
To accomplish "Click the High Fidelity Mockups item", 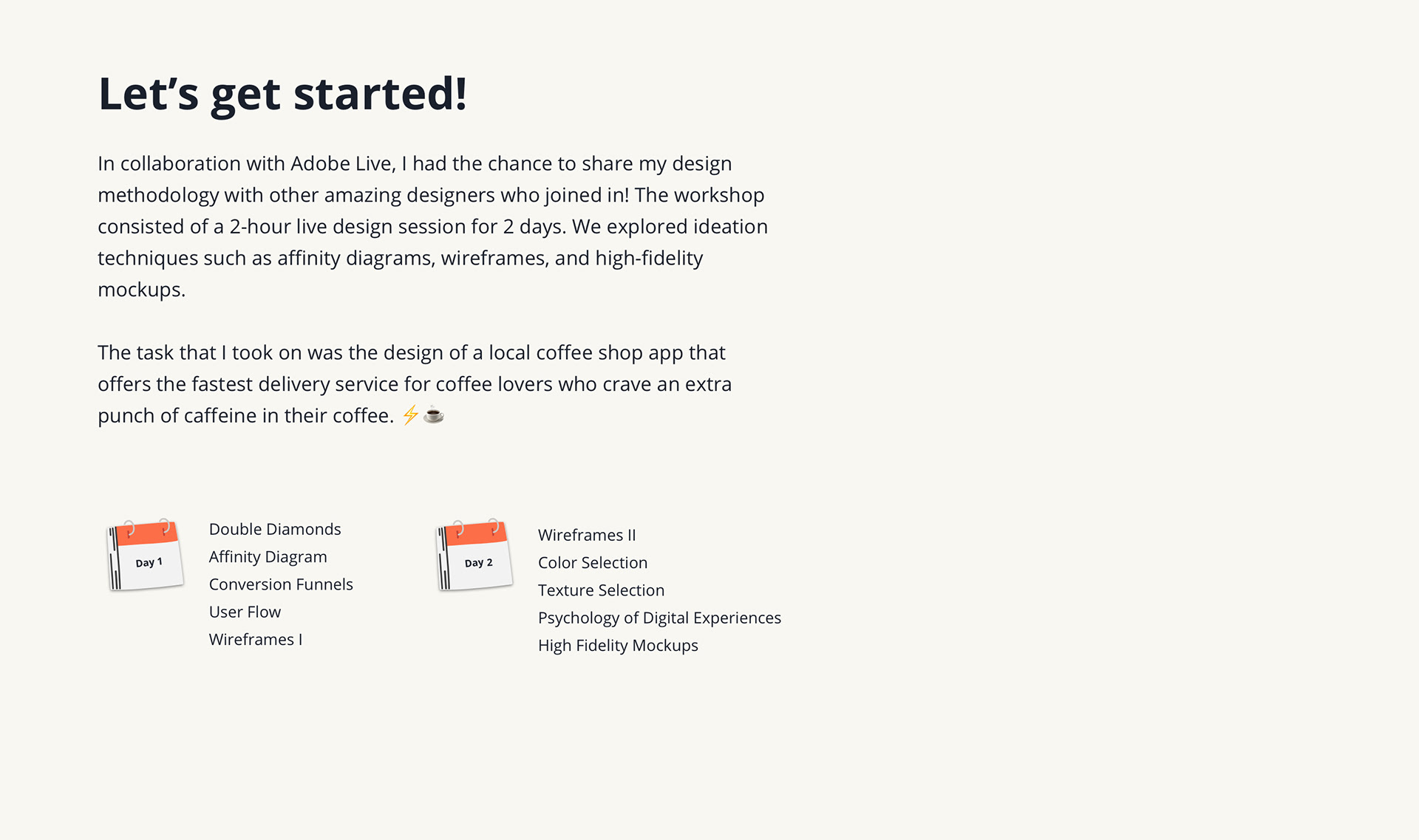I will tap(618, 646).
